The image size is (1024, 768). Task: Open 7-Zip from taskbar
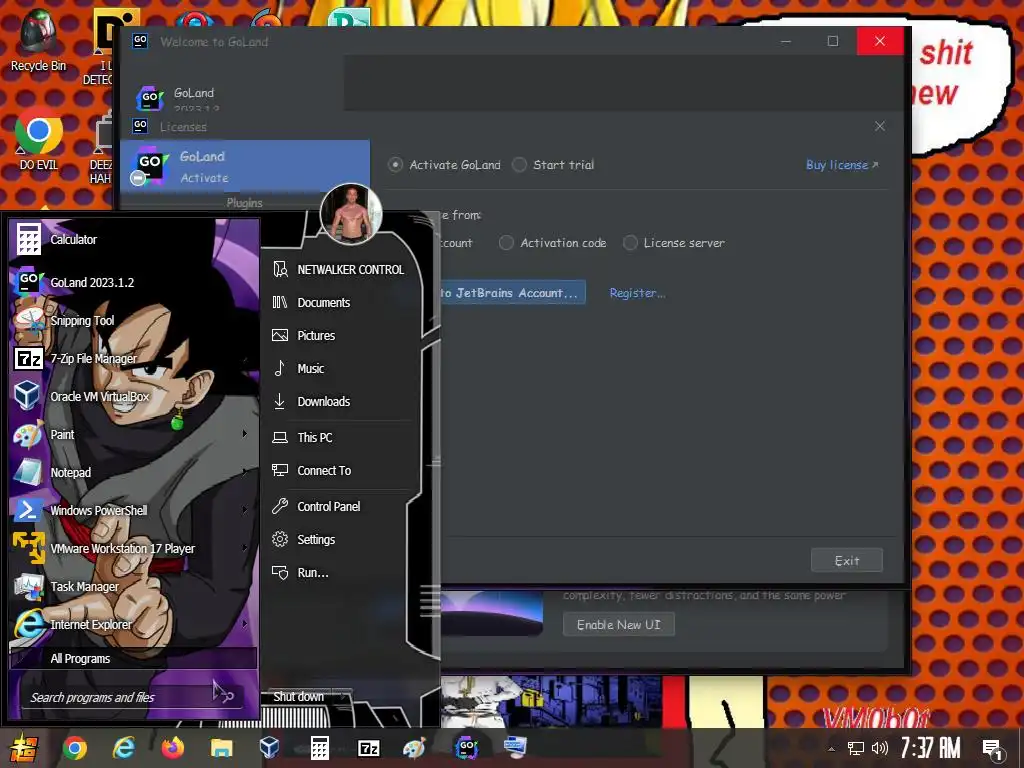(368, 748)
